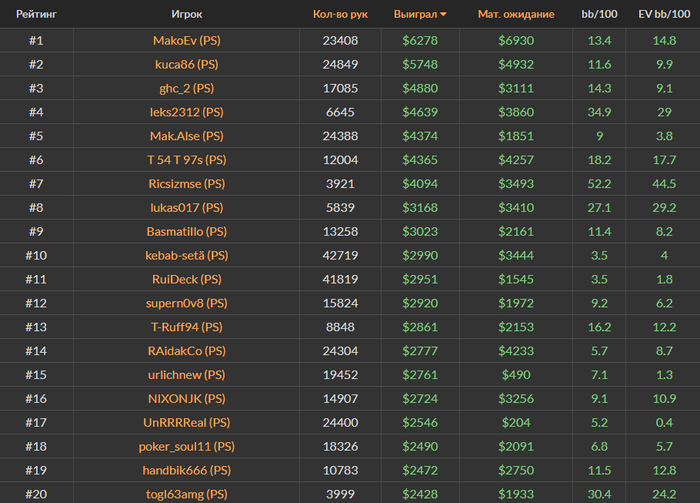Open RAidakCo (PS) player profile

[187, 351]
